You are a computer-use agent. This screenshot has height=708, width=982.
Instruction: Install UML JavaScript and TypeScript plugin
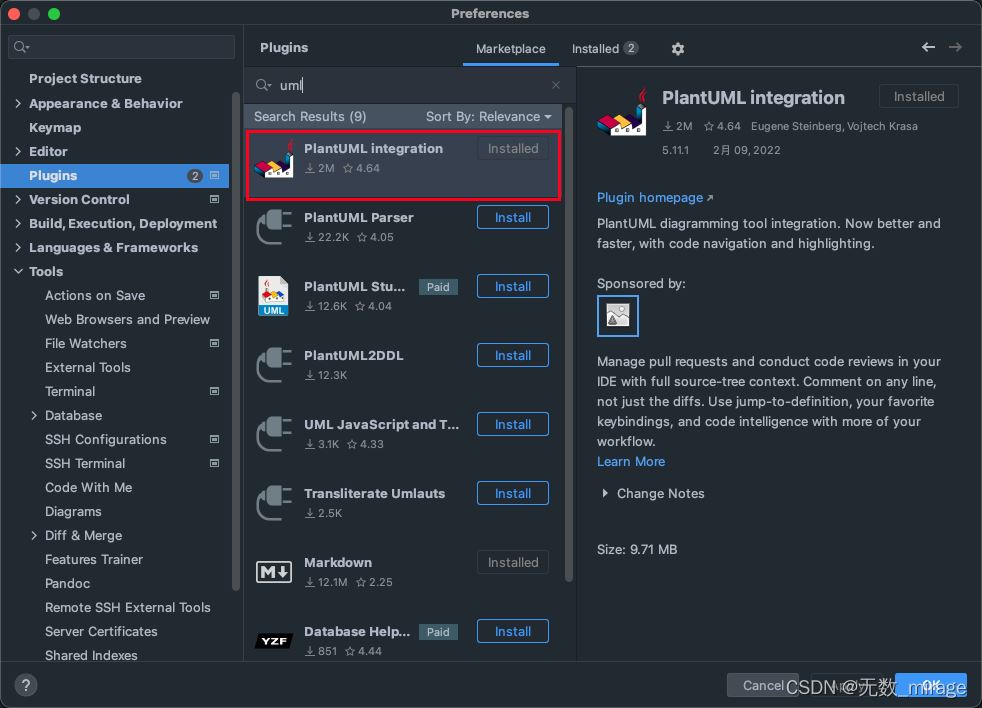[513, 424]
